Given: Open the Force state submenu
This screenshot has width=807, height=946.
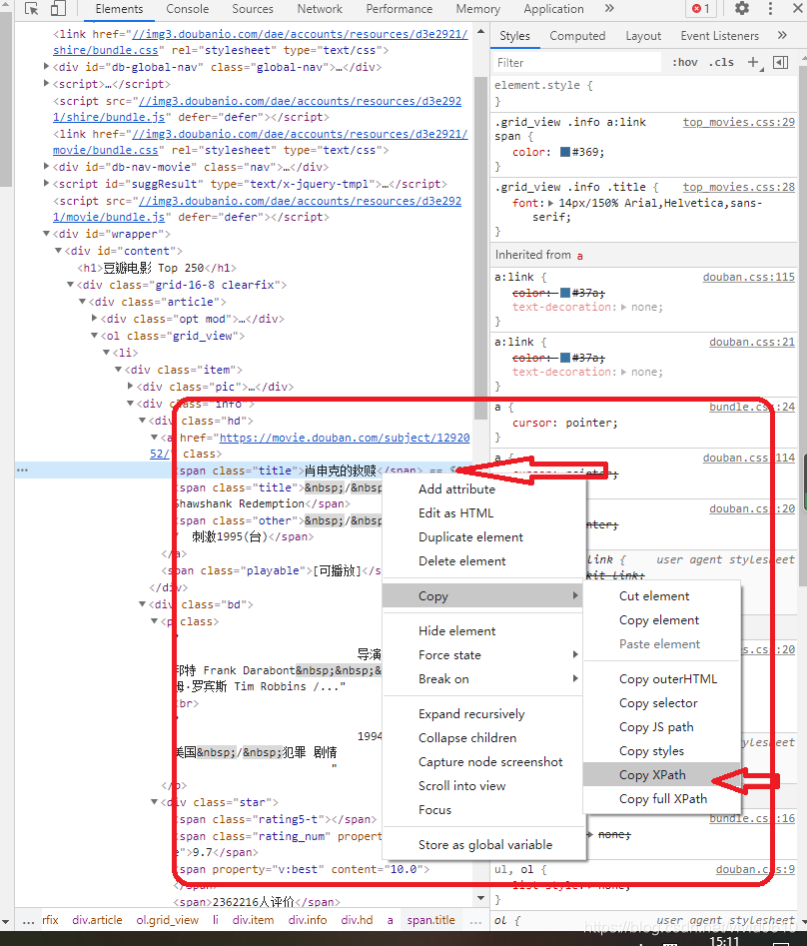Looking at the screenshot, I should pos(483,655).
